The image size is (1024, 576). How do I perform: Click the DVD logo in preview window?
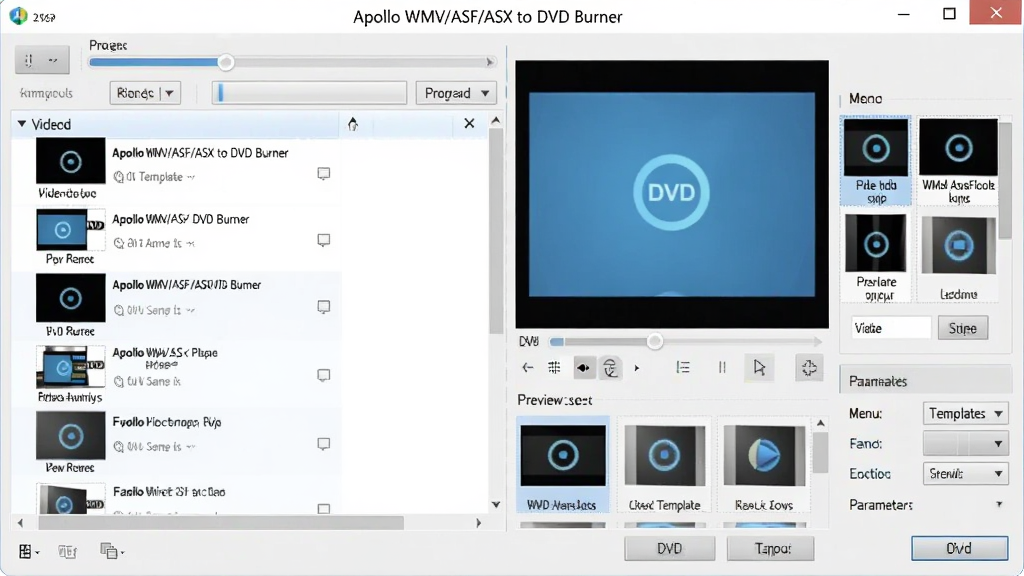click(671, 193)
